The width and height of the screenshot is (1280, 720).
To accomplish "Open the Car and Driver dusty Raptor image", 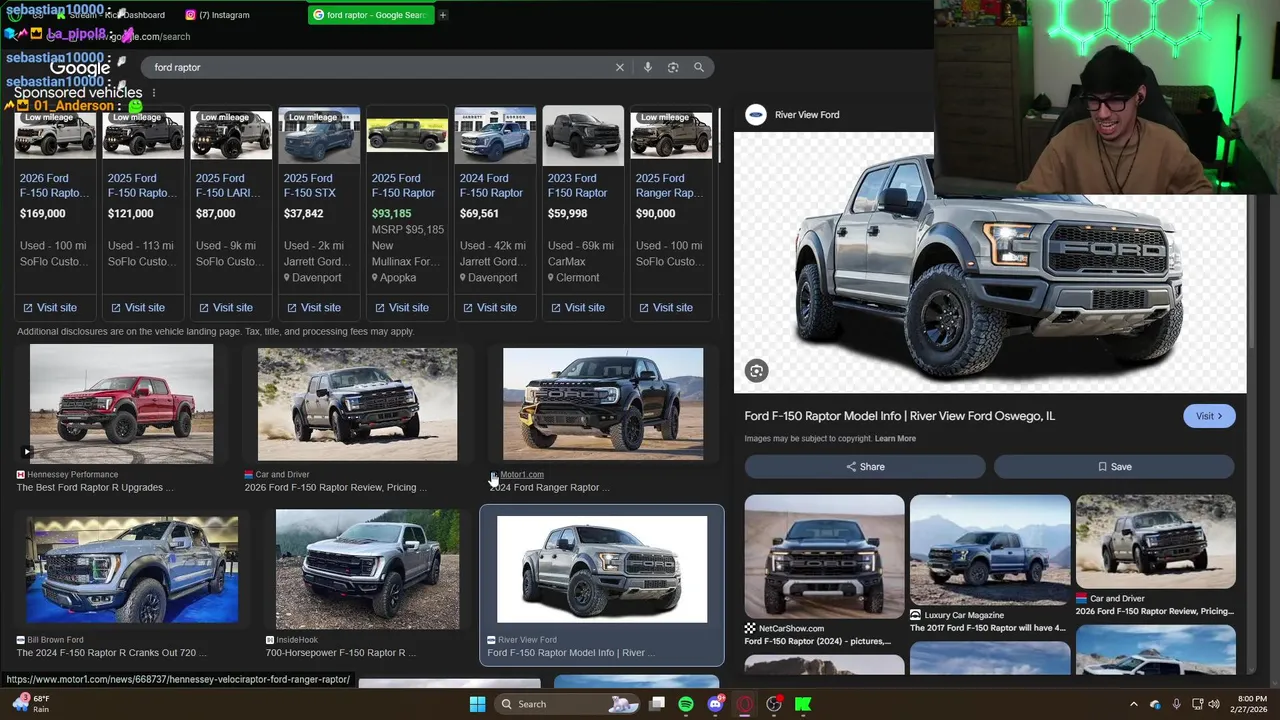I will [x=357, y=404].
